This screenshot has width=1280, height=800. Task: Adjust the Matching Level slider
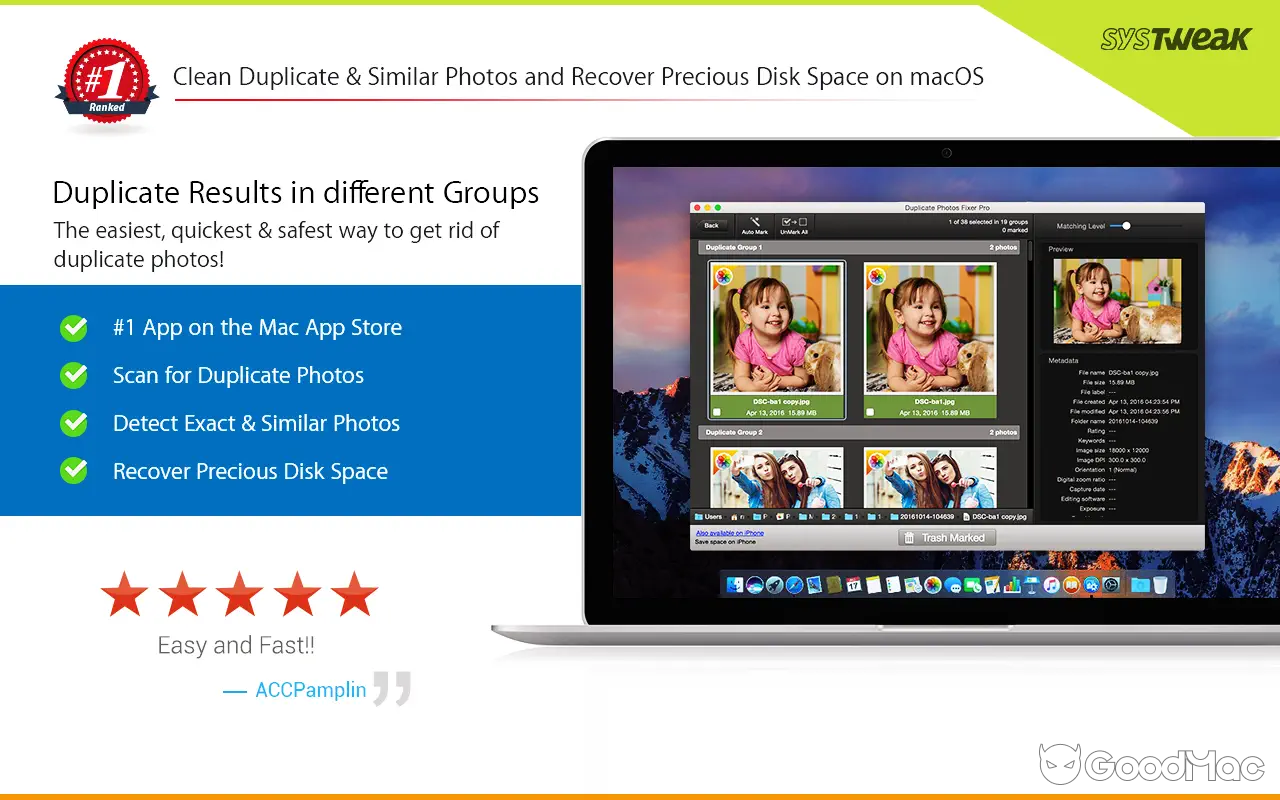coord(1127,226)
